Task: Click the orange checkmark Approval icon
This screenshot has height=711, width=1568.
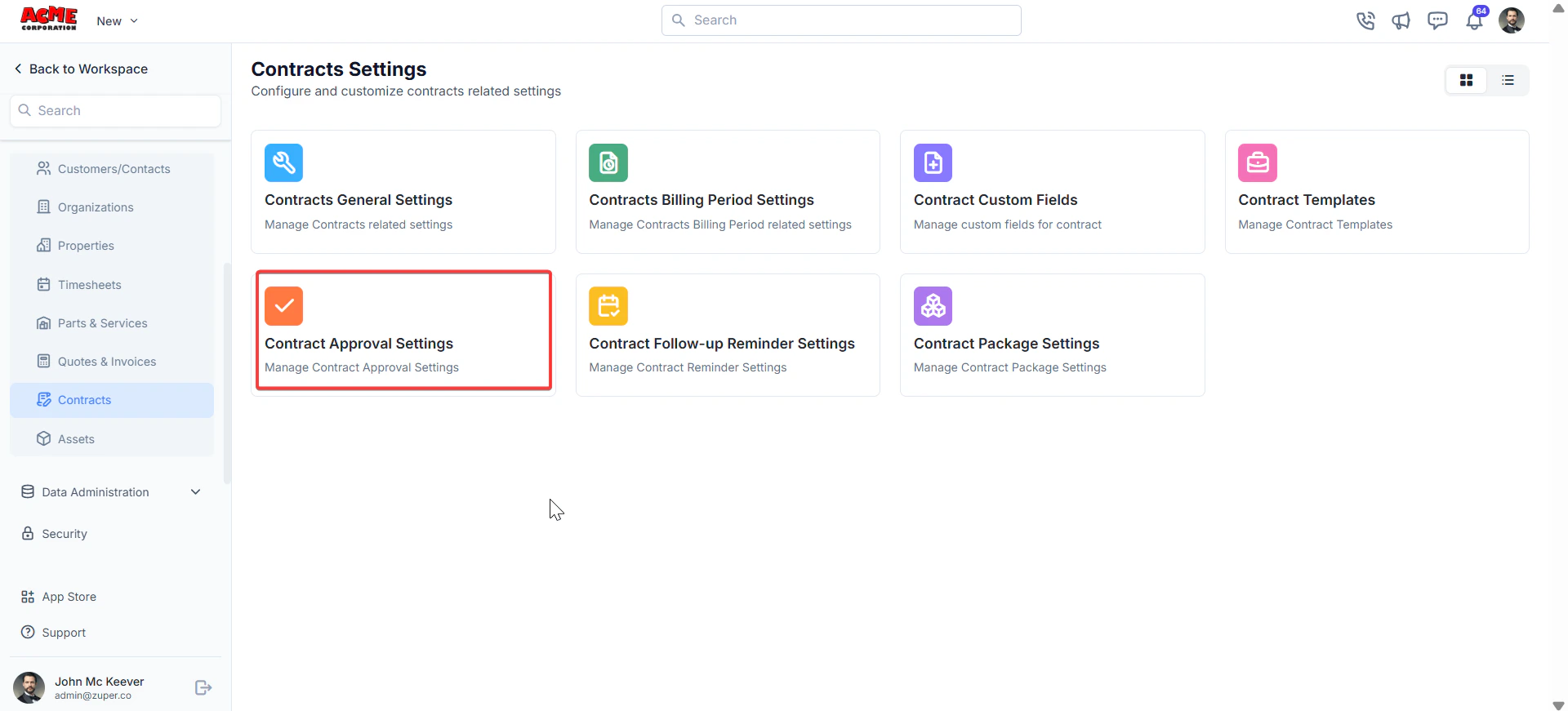Action: click(283, 306)
